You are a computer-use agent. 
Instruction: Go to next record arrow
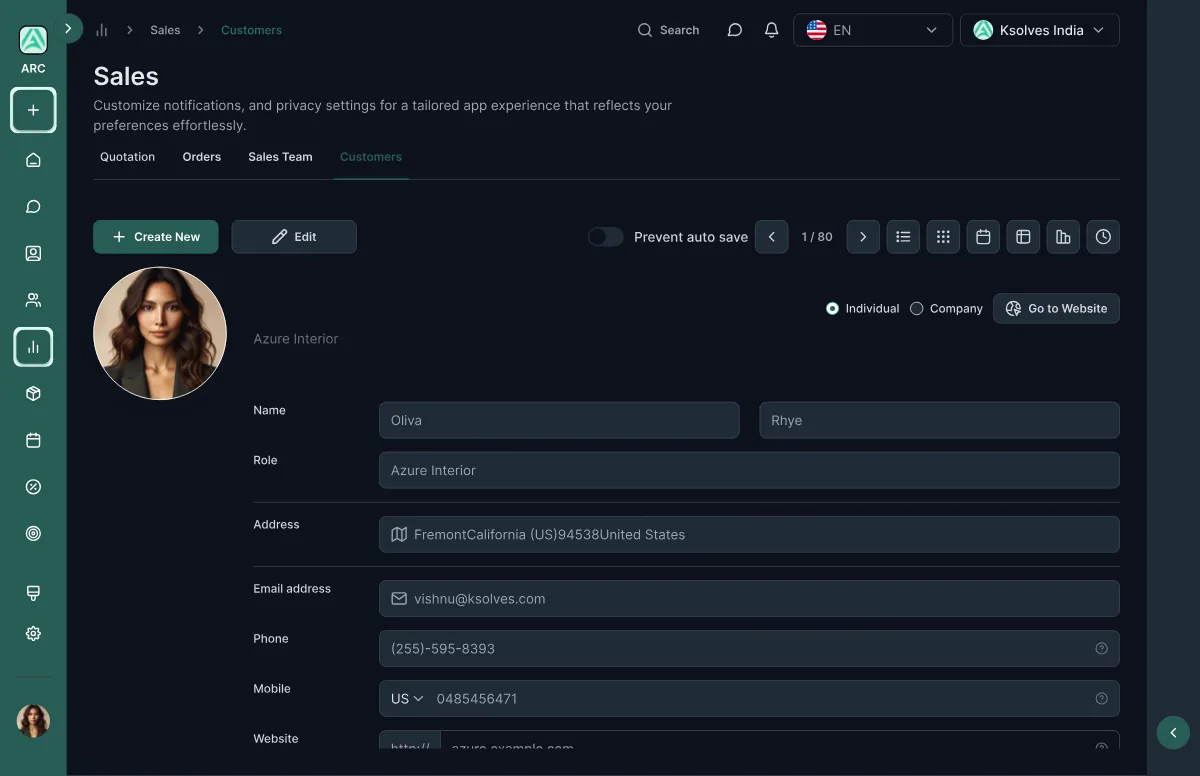(863, 237)
